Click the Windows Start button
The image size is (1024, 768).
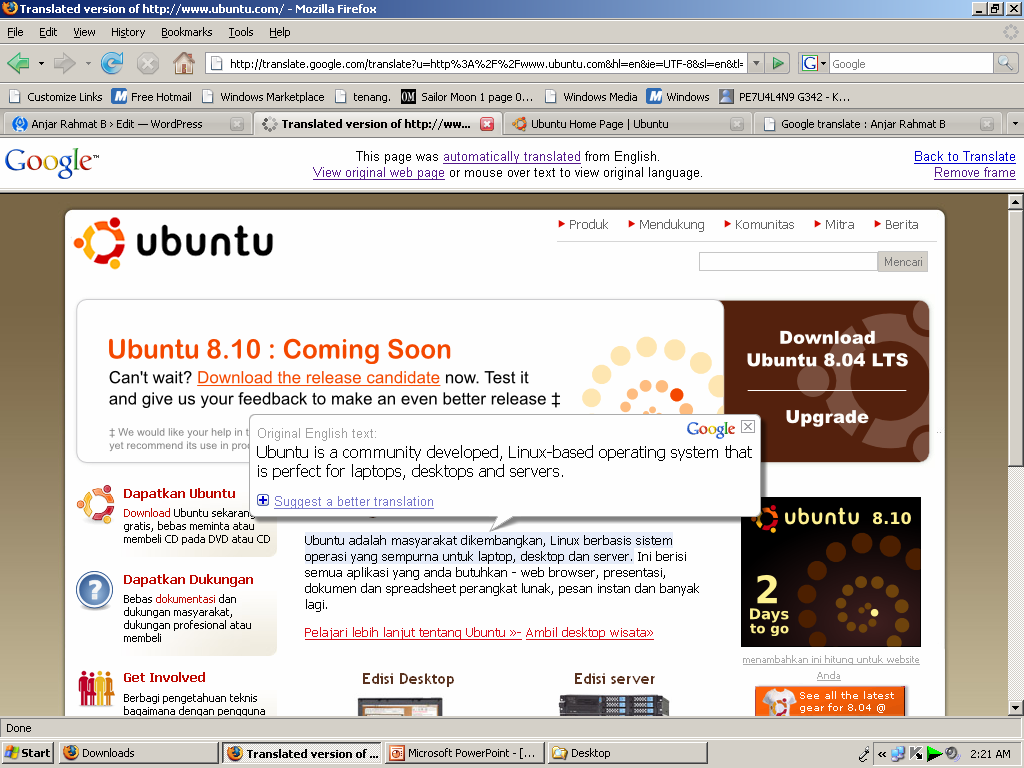[27, 753]
